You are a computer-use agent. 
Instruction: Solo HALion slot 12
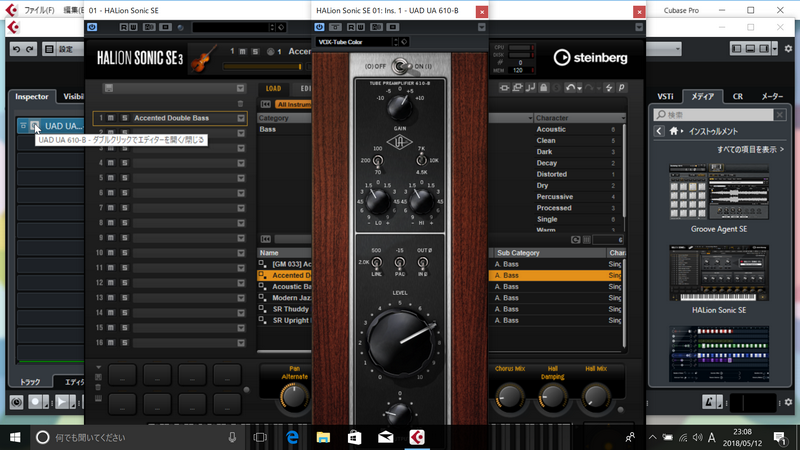click(124, 283)
